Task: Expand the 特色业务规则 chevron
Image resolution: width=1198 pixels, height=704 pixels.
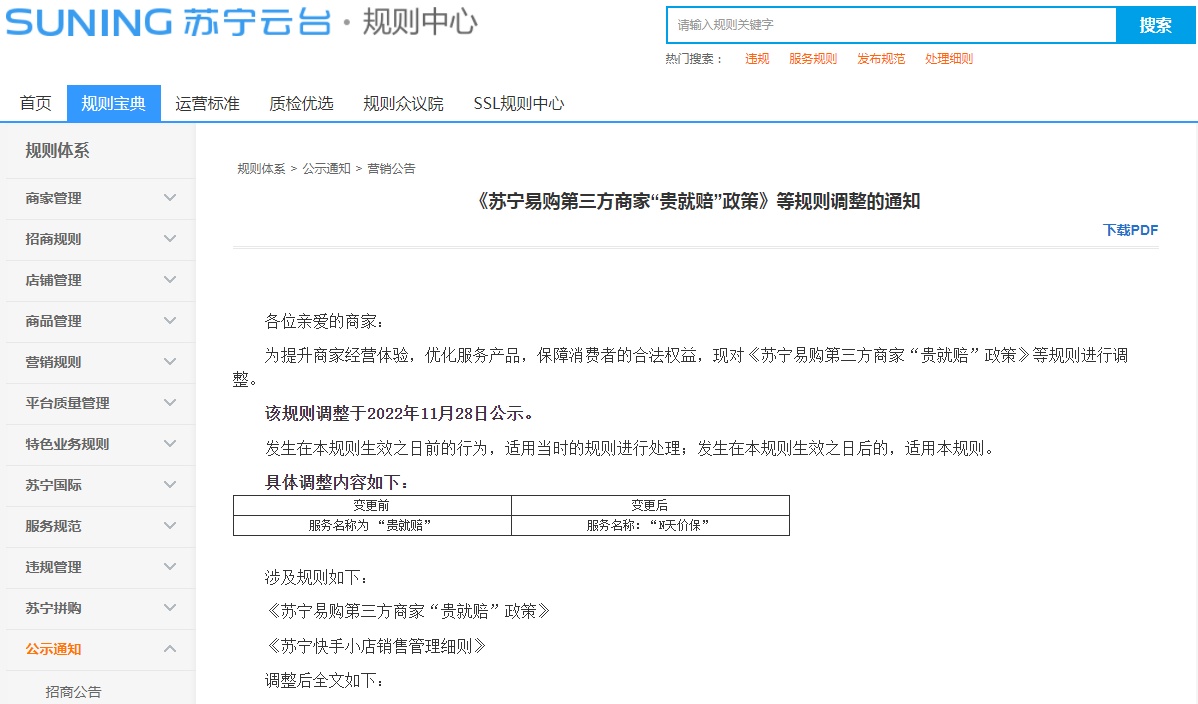Action: point(170,444)
